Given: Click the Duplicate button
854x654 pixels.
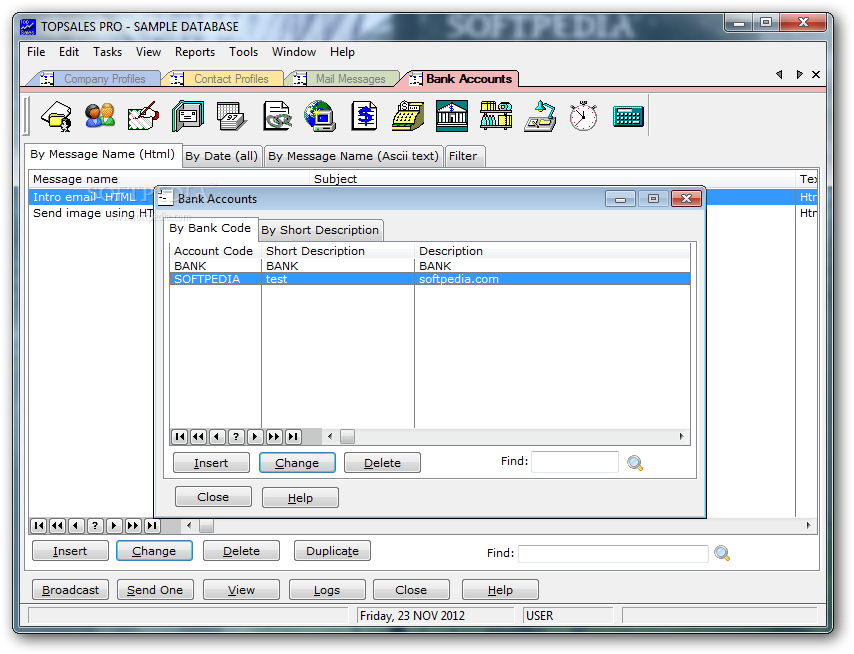Looking at the screenshot, I should tap(332, 551).
